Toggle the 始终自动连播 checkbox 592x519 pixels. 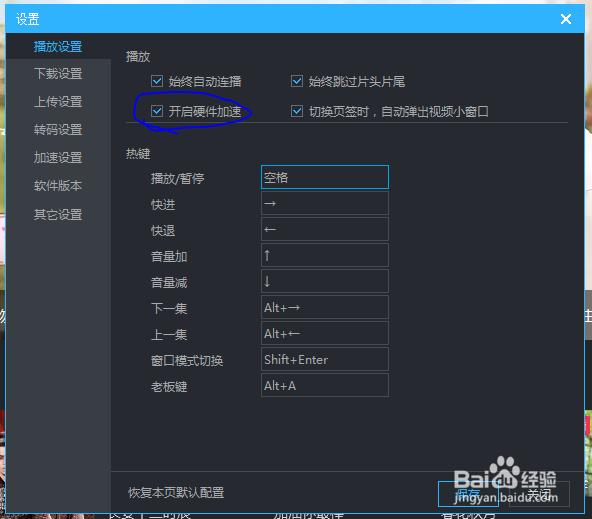157,81
